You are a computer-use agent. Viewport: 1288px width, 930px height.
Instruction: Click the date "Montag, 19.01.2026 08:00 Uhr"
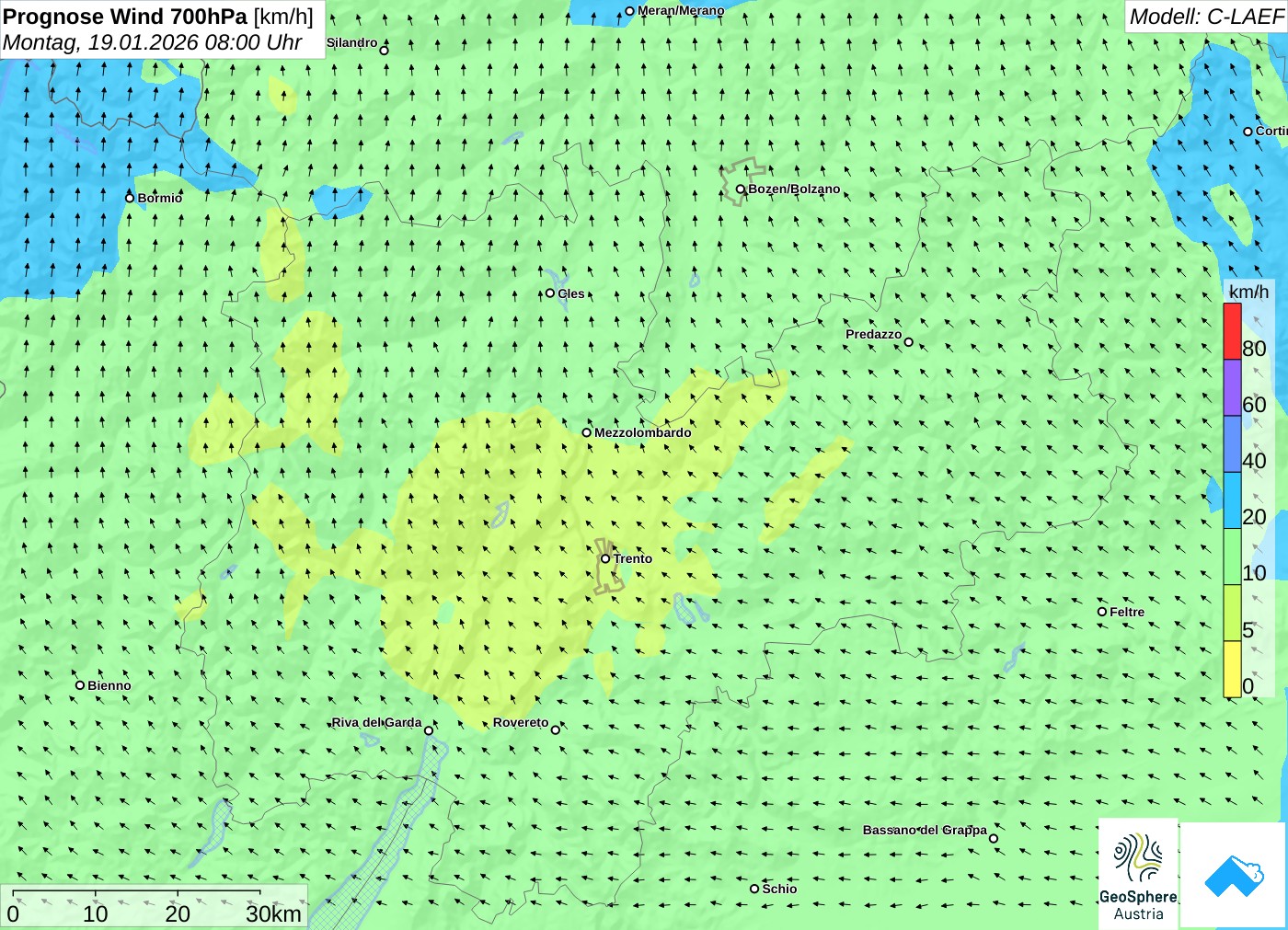(153, 42)
